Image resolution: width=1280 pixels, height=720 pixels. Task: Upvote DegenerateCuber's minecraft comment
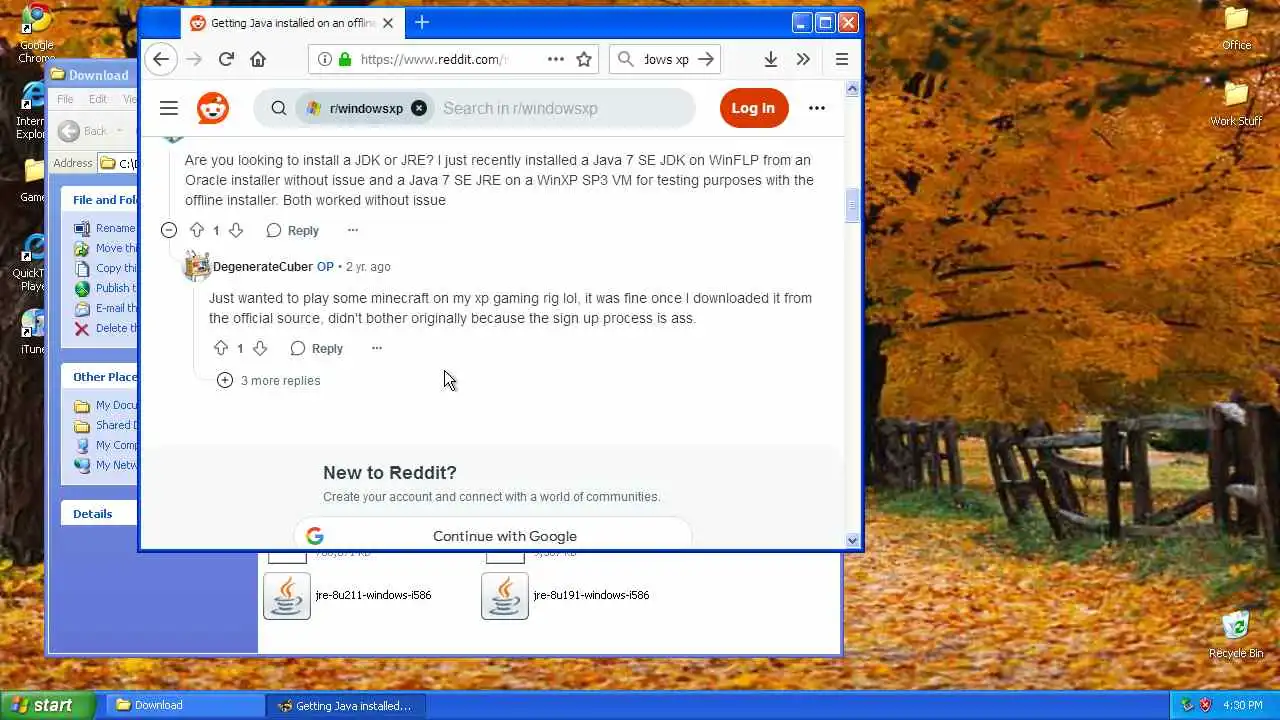click(221, 348)
